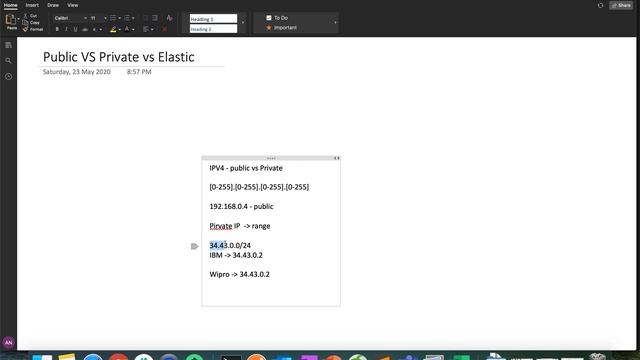Click the 34.43.0.0/24 line
This screenshot has width=640, height=360.
[x=230, y=246]
